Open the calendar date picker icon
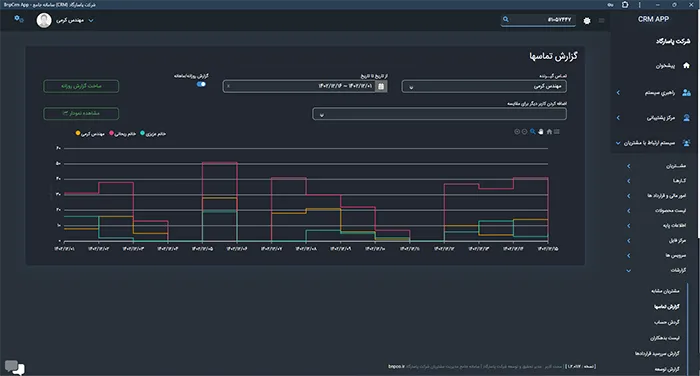The height and width of the screenshot is (376, 700). click(381, 86)
